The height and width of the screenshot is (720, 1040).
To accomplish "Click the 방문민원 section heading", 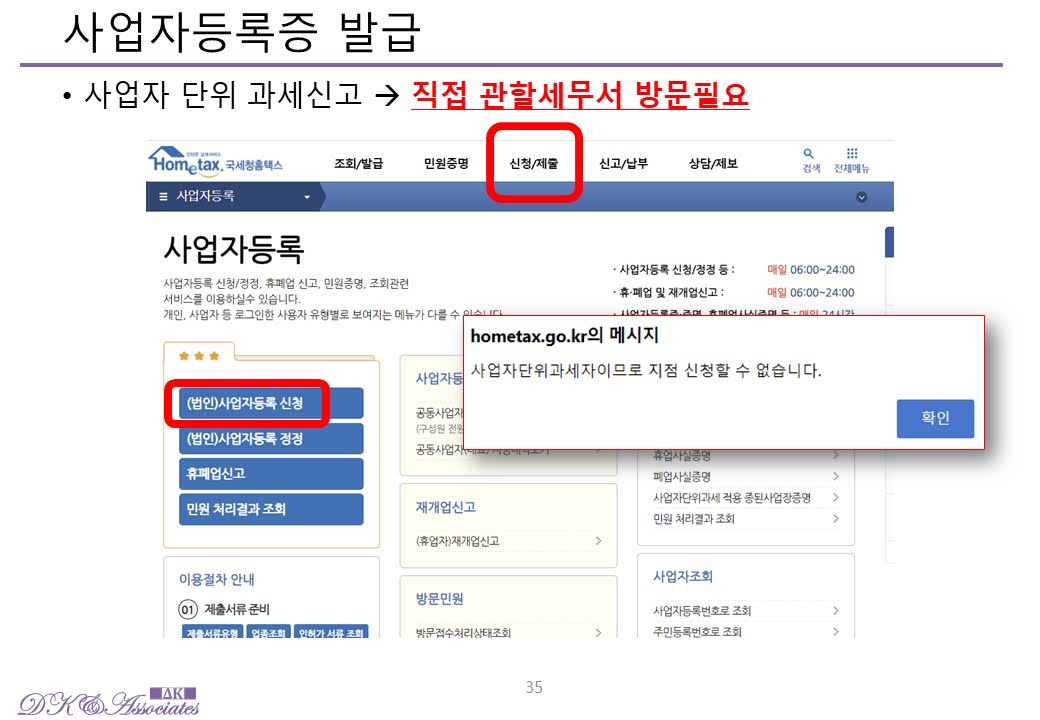I will 439,599.
